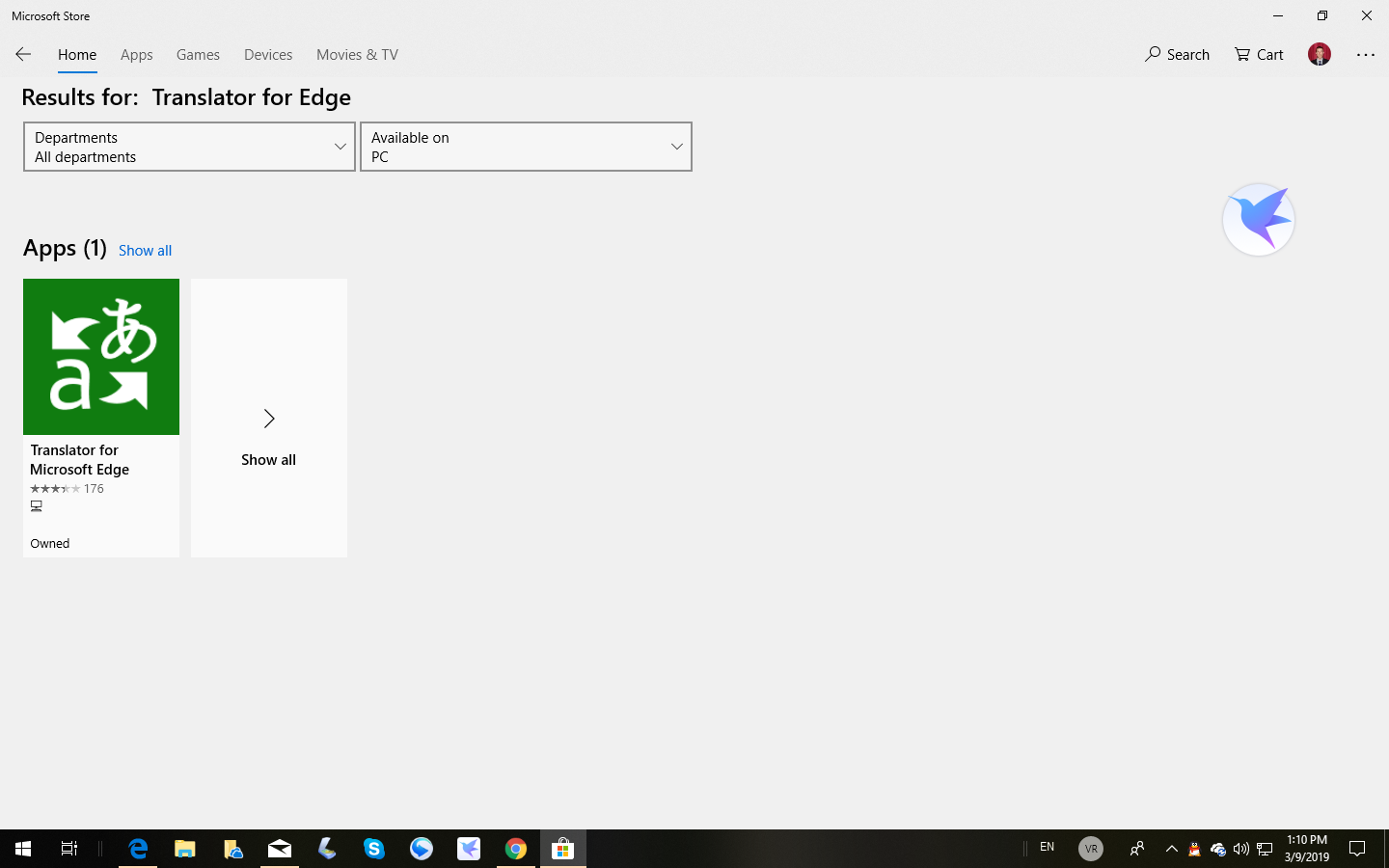Open the bird app on the taskbar
This screenshot has height=868, width=1389.
pyautogui.click(x=469, y=849)
